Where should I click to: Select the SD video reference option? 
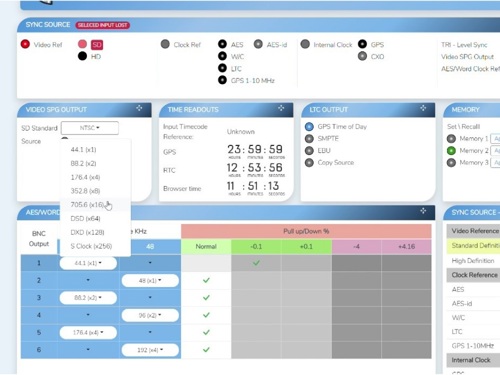(x=82, y=44)
